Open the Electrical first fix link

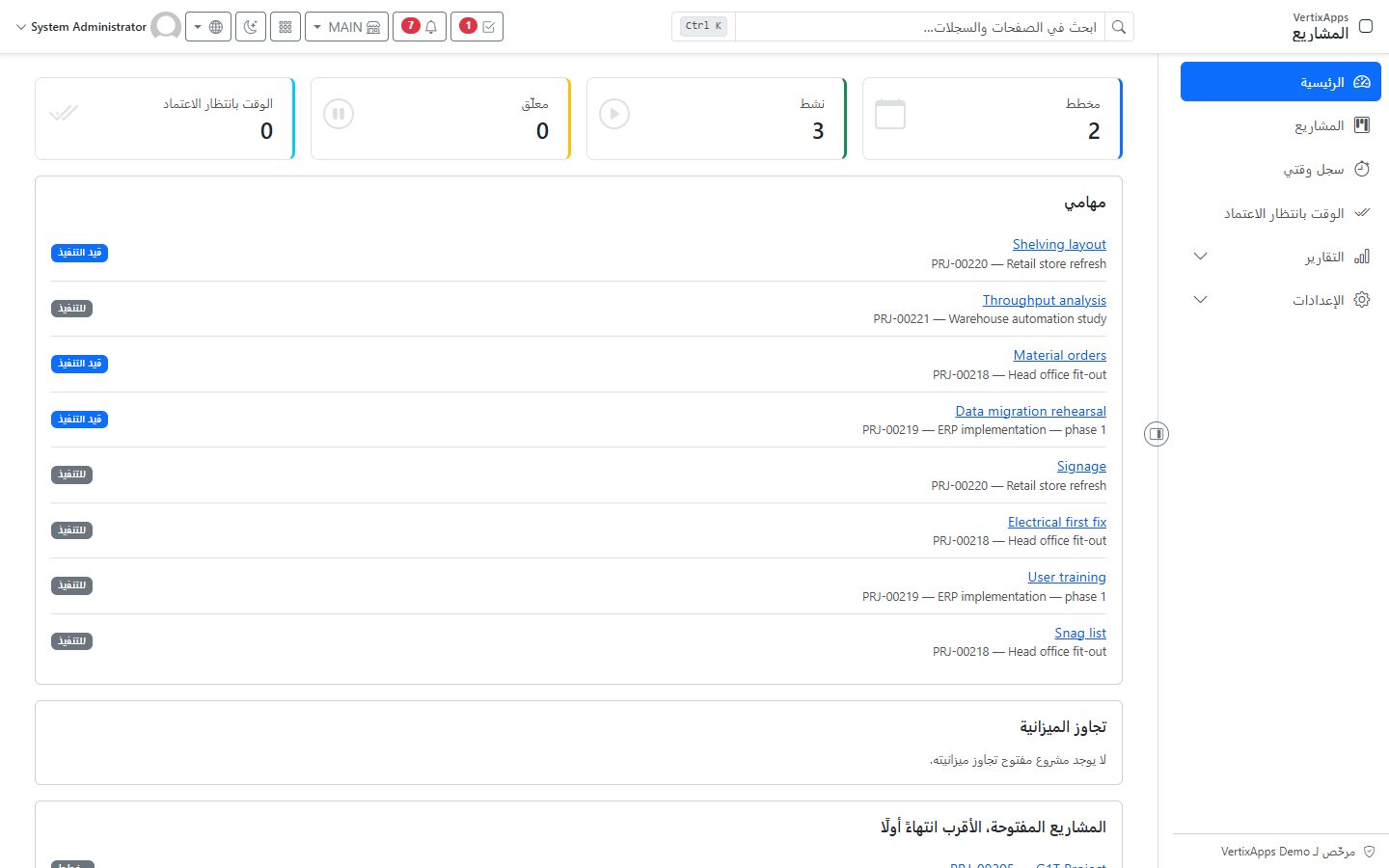point(1057,522)
